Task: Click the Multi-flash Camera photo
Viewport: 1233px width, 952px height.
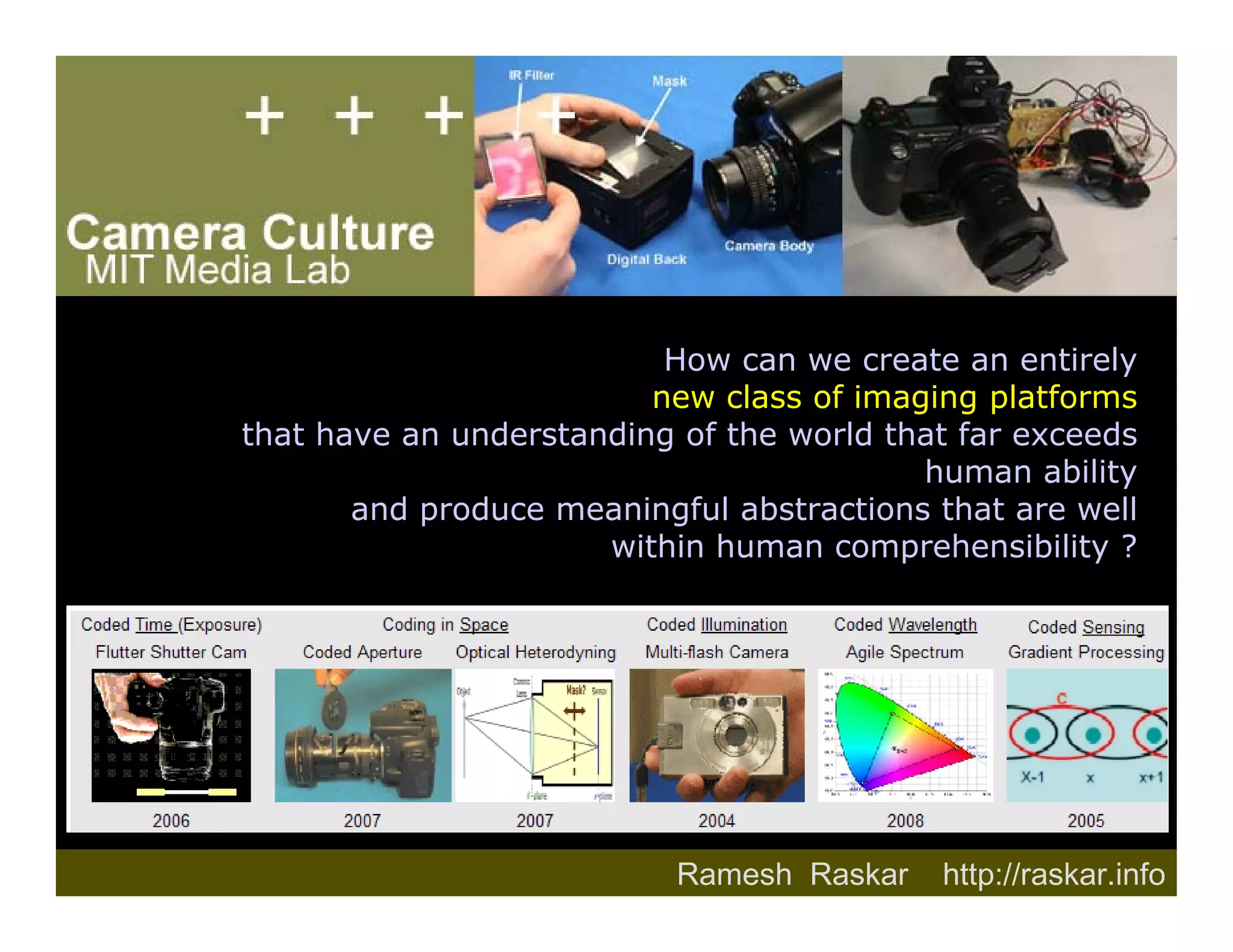Action: 716,735
